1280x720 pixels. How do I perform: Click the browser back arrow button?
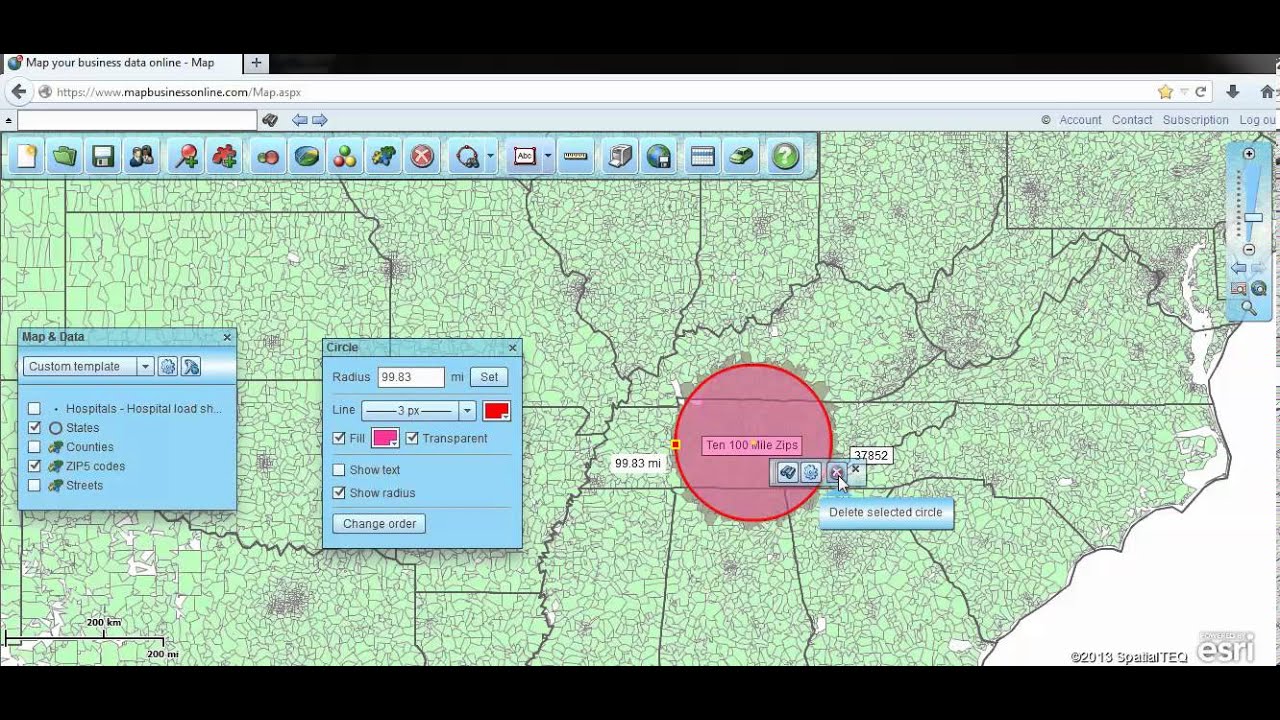(x=18, y=92)
